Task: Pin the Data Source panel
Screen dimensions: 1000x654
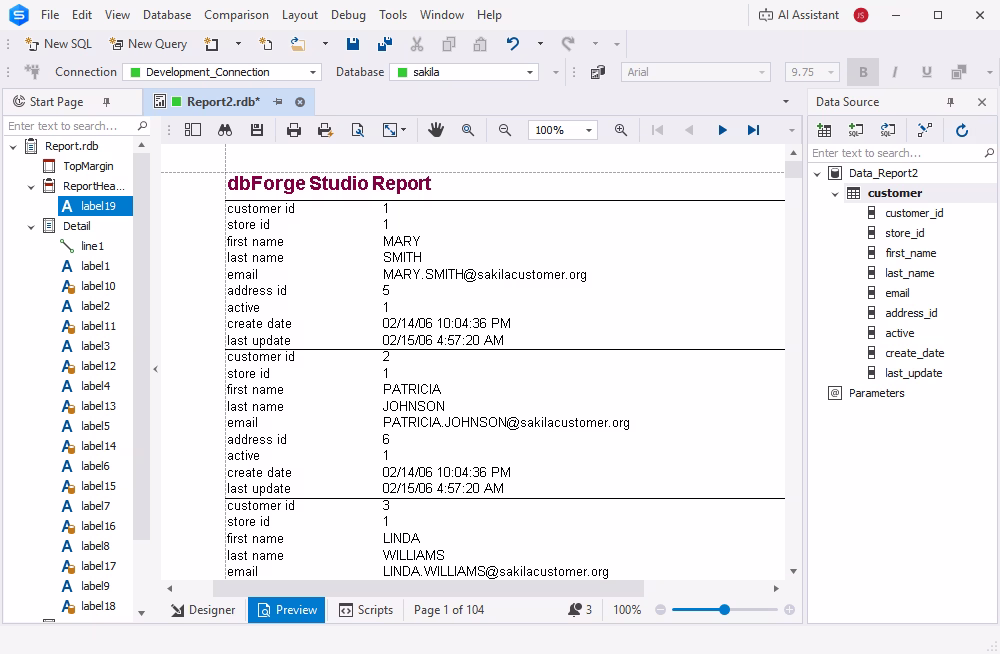Action: click(x=950, y=102)
